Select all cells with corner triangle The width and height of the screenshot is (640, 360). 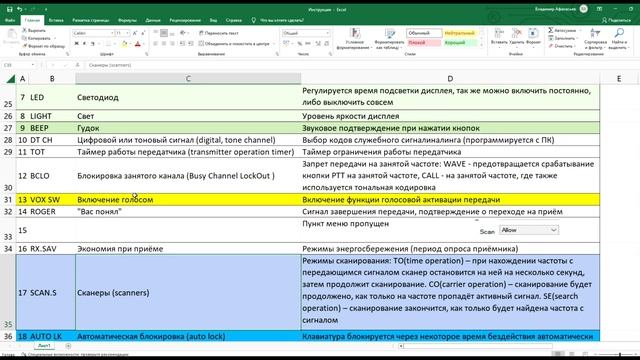(x=9, y=79)
